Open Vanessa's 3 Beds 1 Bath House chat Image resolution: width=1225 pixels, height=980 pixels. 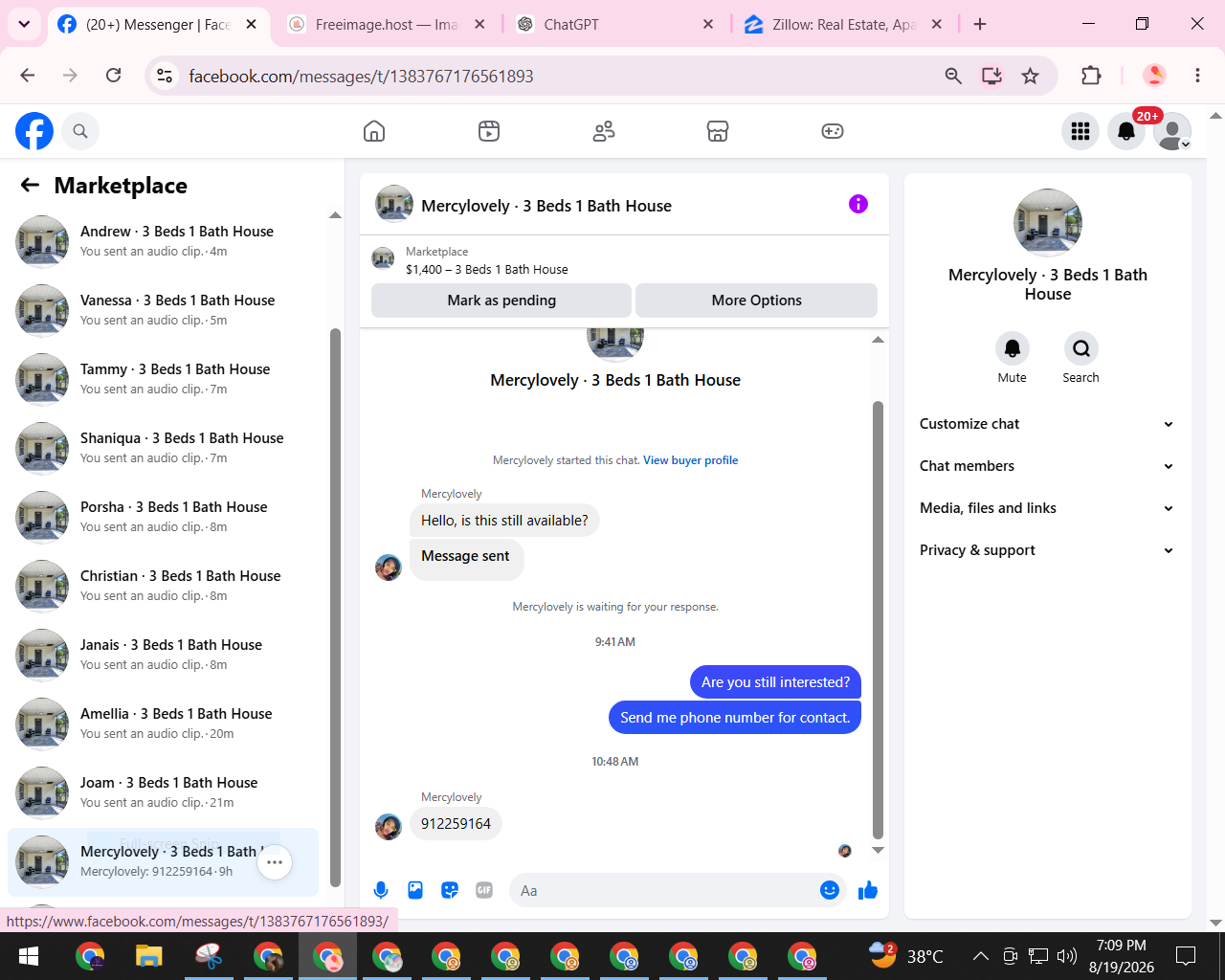(x=163, y=310)
